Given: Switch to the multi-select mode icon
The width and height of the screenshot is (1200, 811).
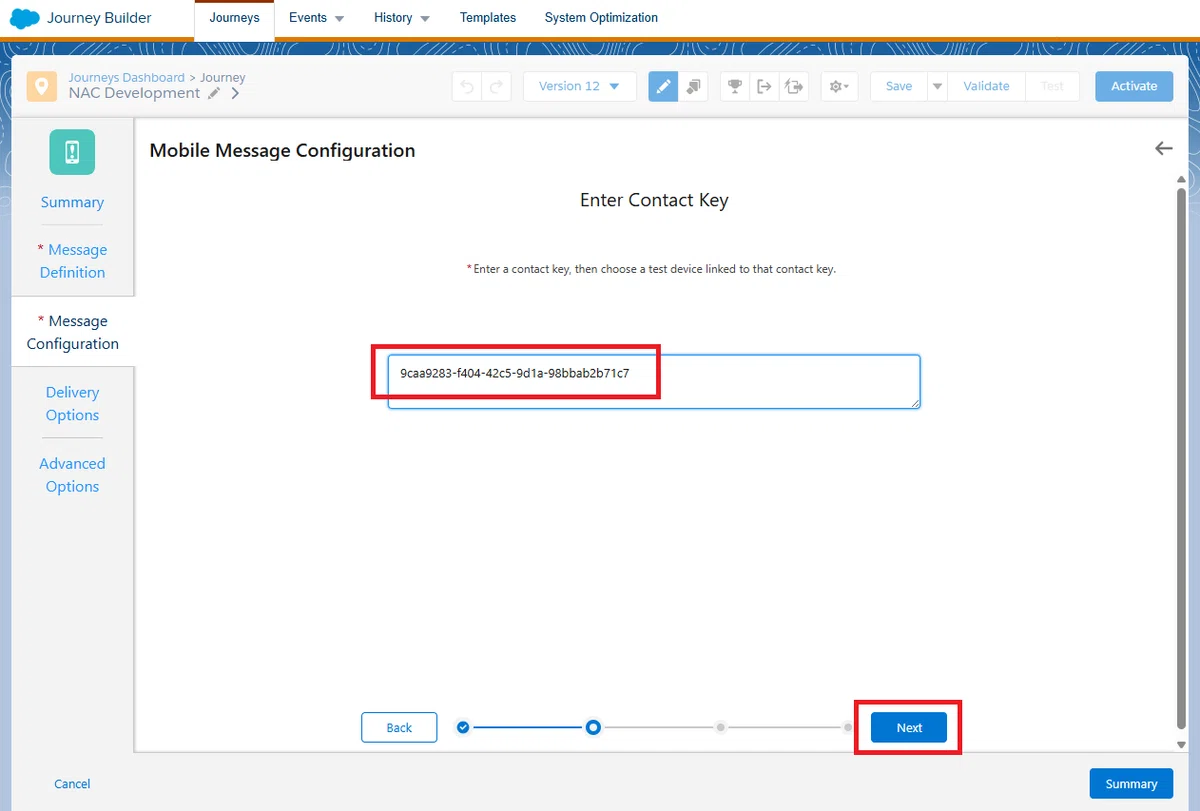Looking at the screenshot, I should 694,86.
